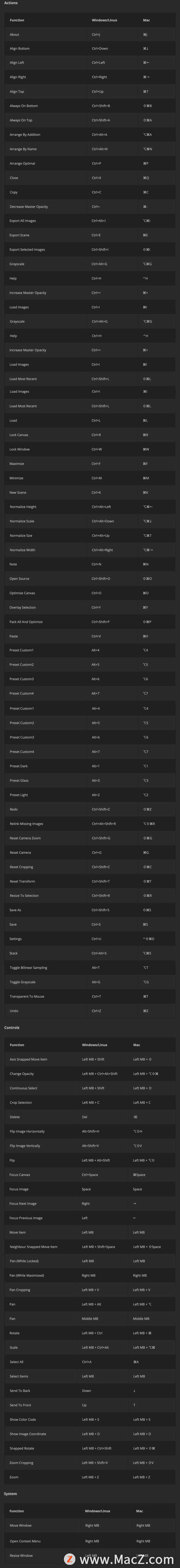Click the Export Scene row
Image resolution: width=180 pixels, height=1568 pixels.
[90, 236]
